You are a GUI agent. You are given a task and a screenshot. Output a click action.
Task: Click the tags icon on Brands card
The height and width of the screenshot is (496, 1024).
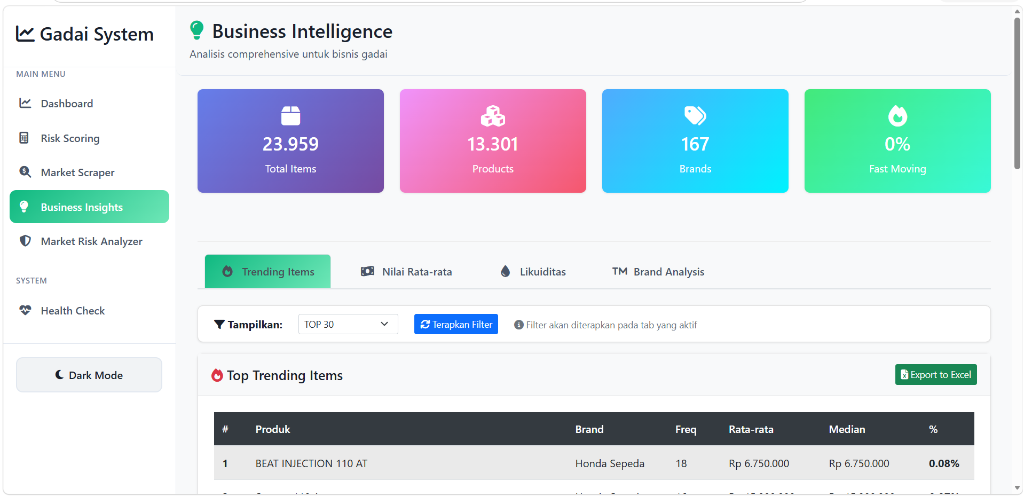click(695, 116)
